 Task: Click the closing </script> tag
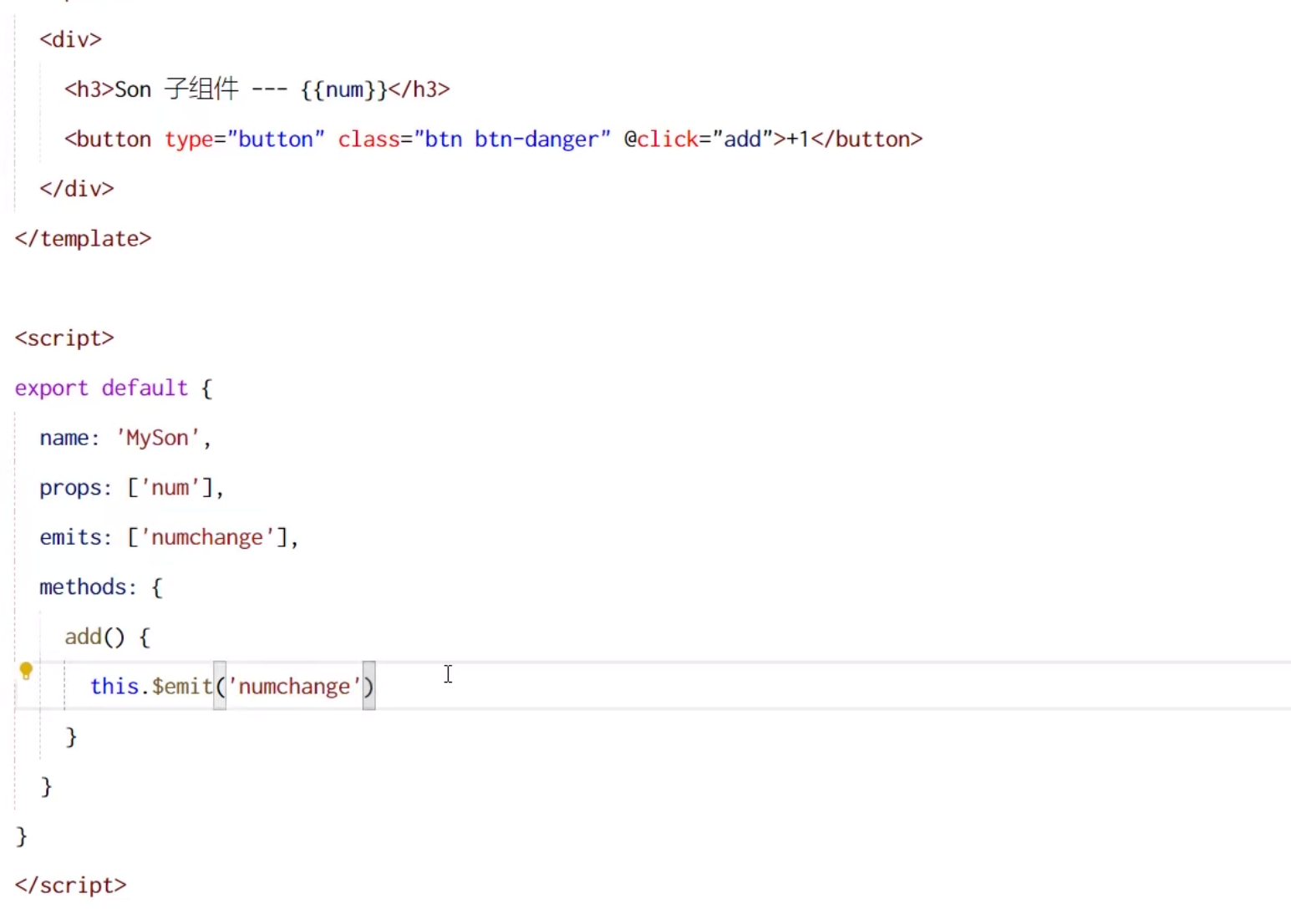tap(71, 886)
